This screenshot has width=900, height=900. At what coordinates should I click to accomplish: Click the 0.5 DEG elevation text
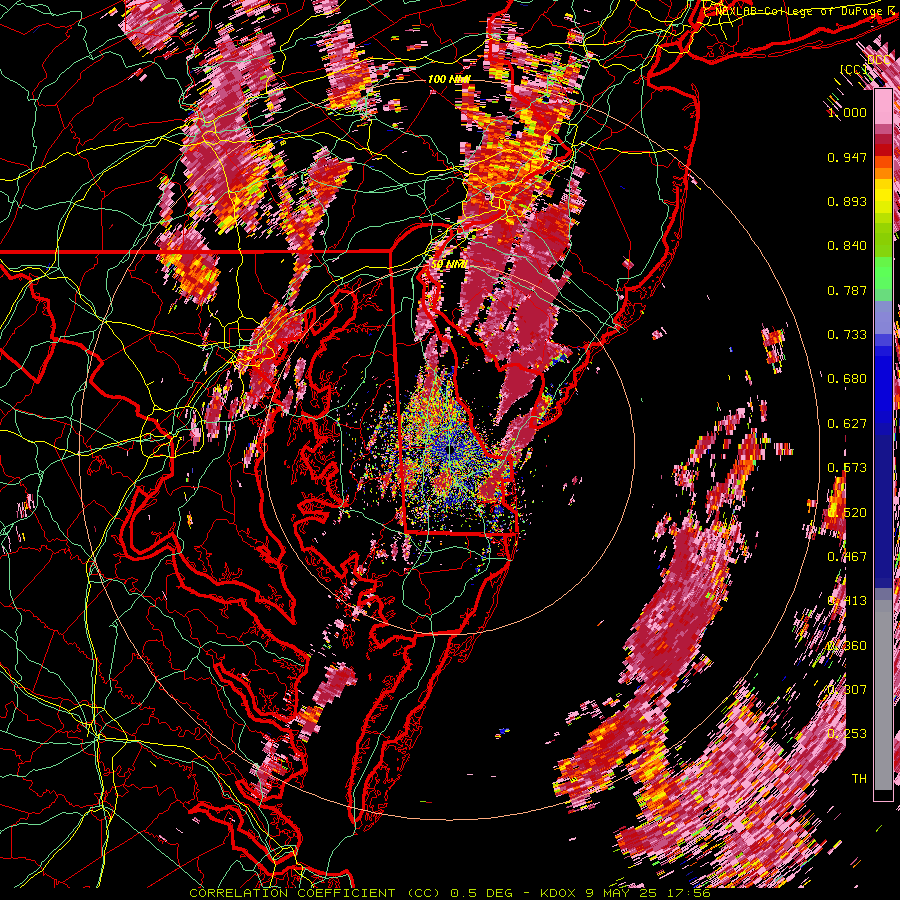(483, 893)
